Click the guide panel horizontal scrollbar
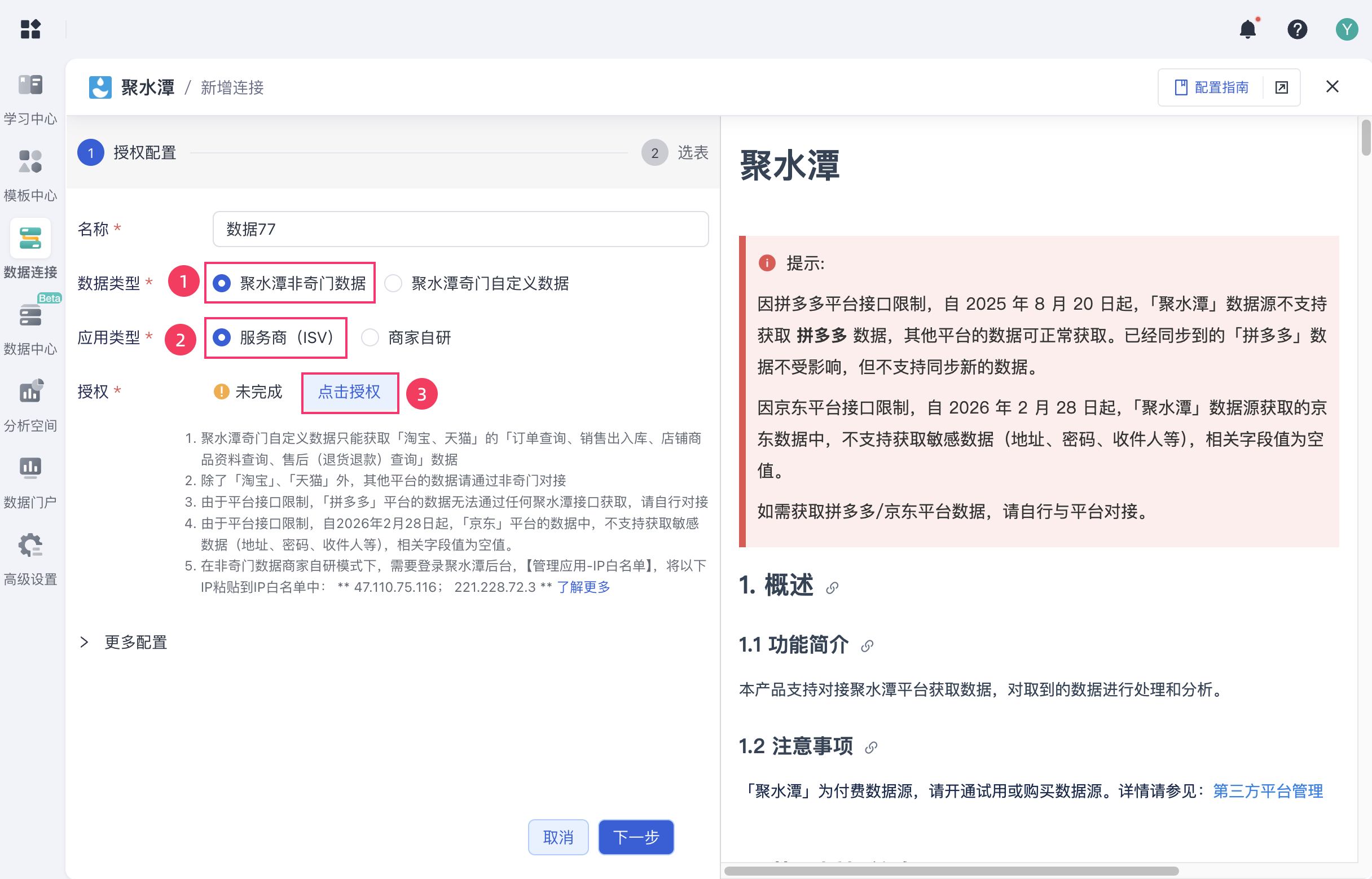The image size is (1372, 879). click(951, 871)
